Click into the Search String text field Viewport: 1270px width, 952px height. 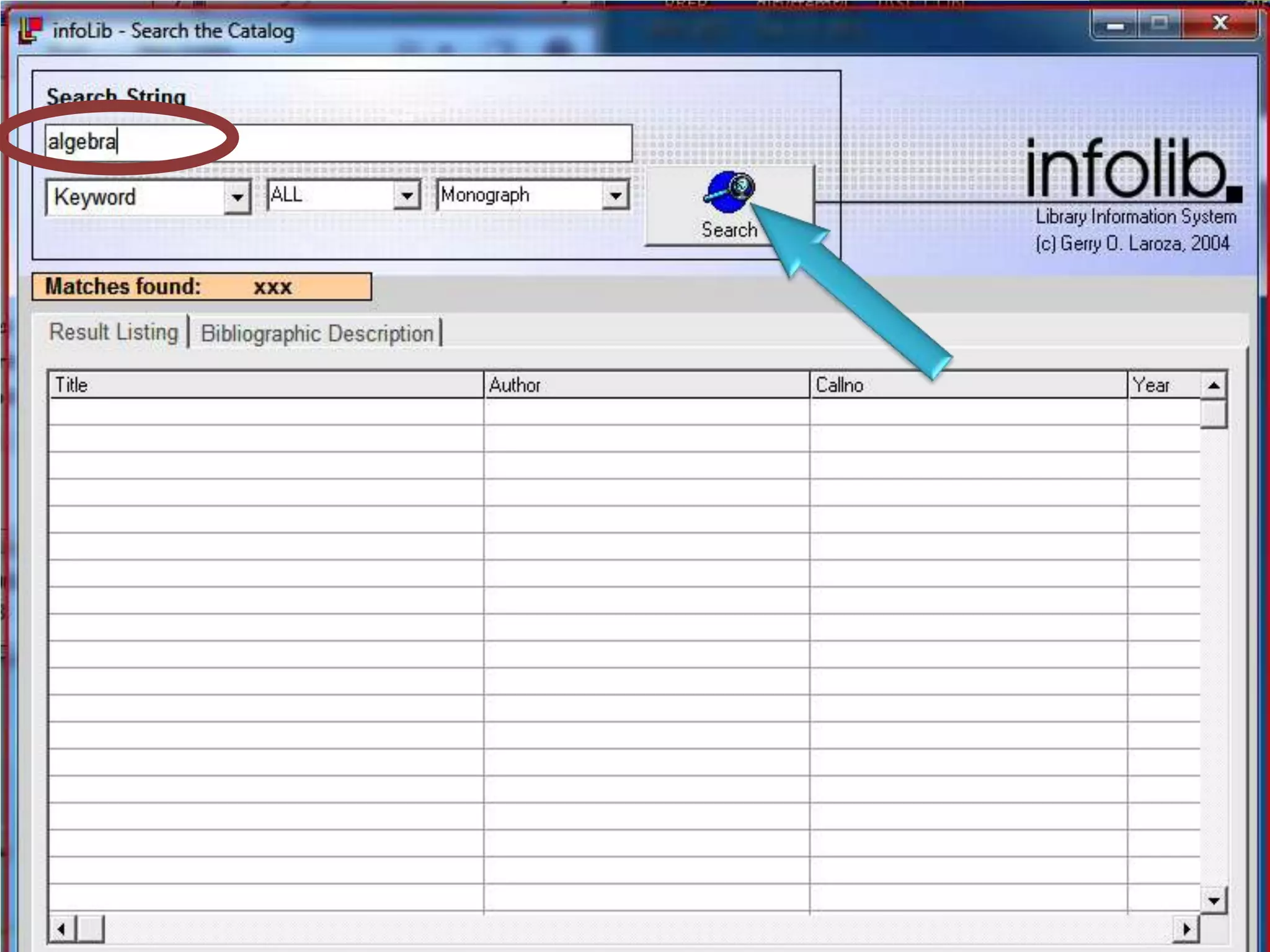point(372,143)
